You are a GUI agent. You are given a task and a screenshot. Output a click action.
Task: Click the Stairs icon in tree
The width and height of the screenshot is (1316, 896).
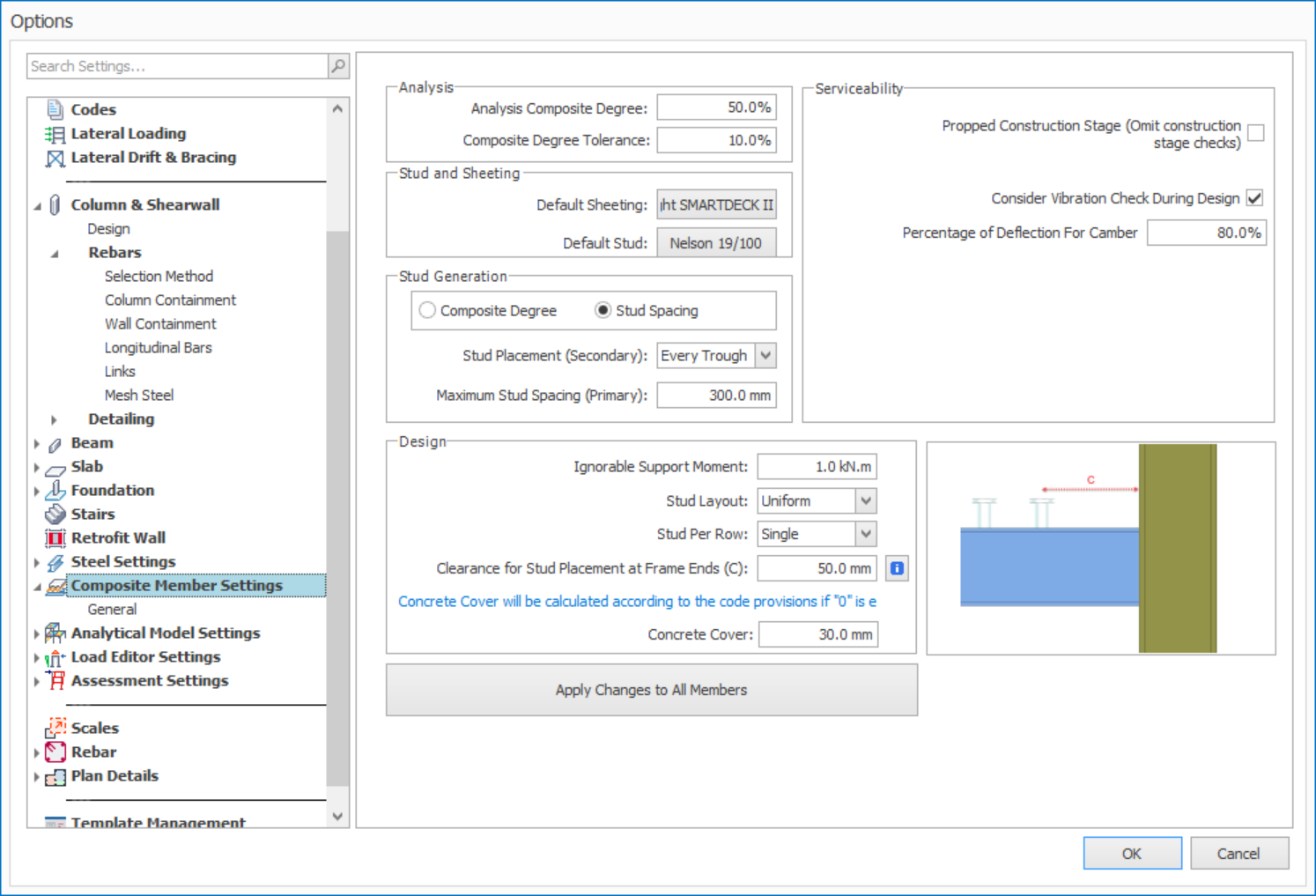click(55, 514)
